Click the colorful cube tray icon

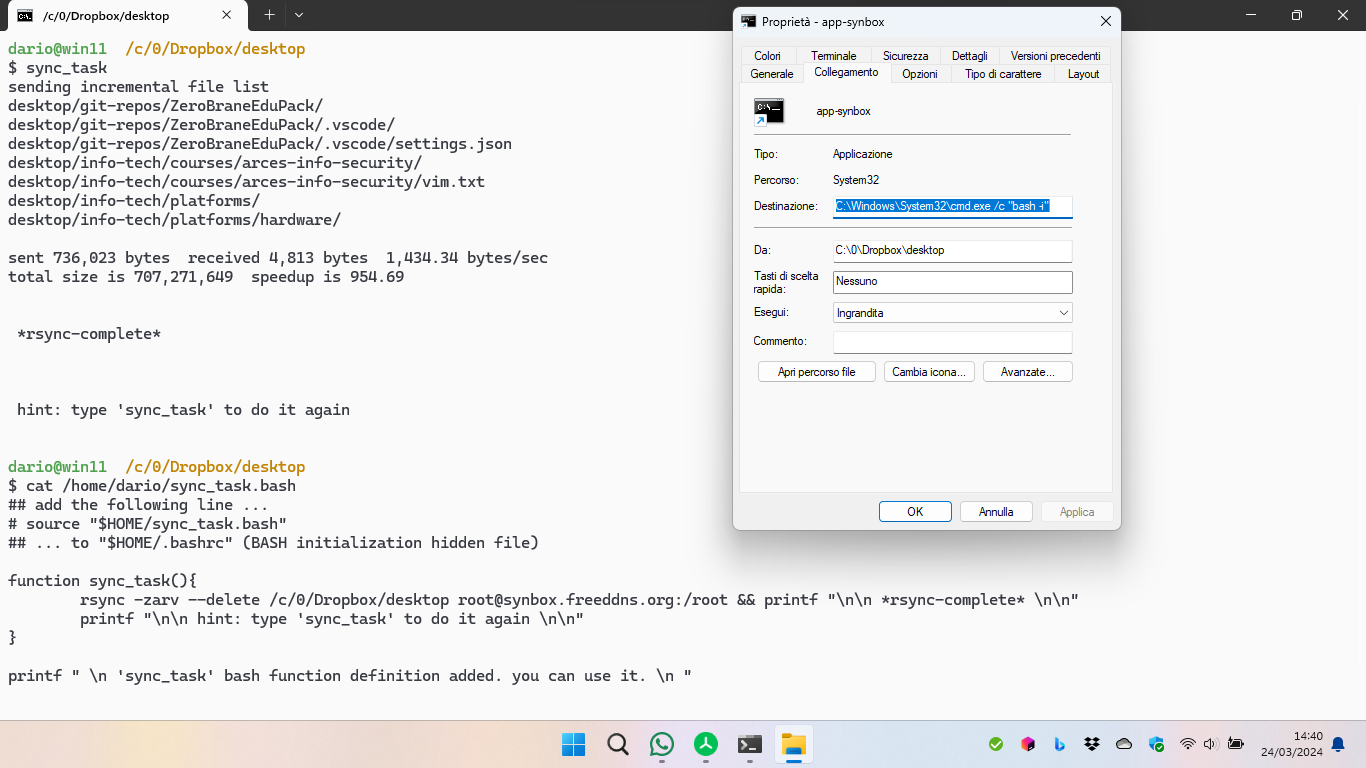point(1028,744)
